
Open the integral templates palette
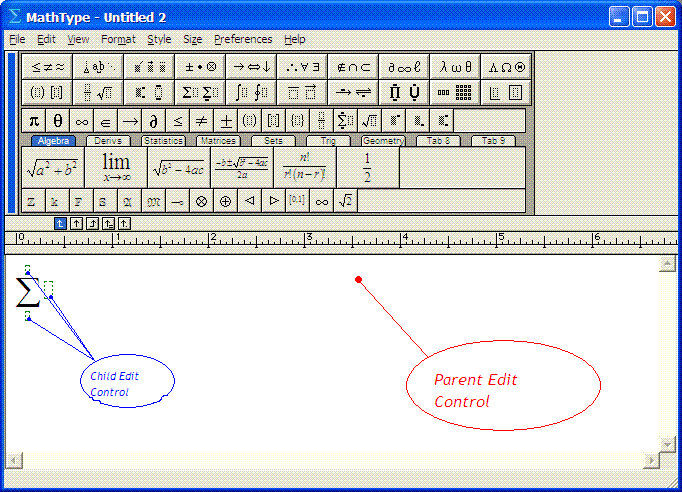pyautogui.click(x=251, y=92)
